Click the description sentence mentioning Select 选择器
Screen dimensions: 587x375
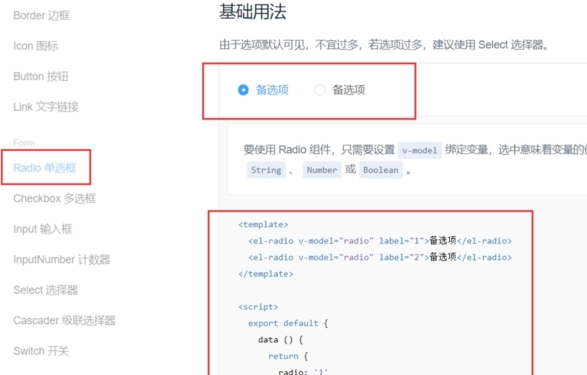click(x=384, y=45)
